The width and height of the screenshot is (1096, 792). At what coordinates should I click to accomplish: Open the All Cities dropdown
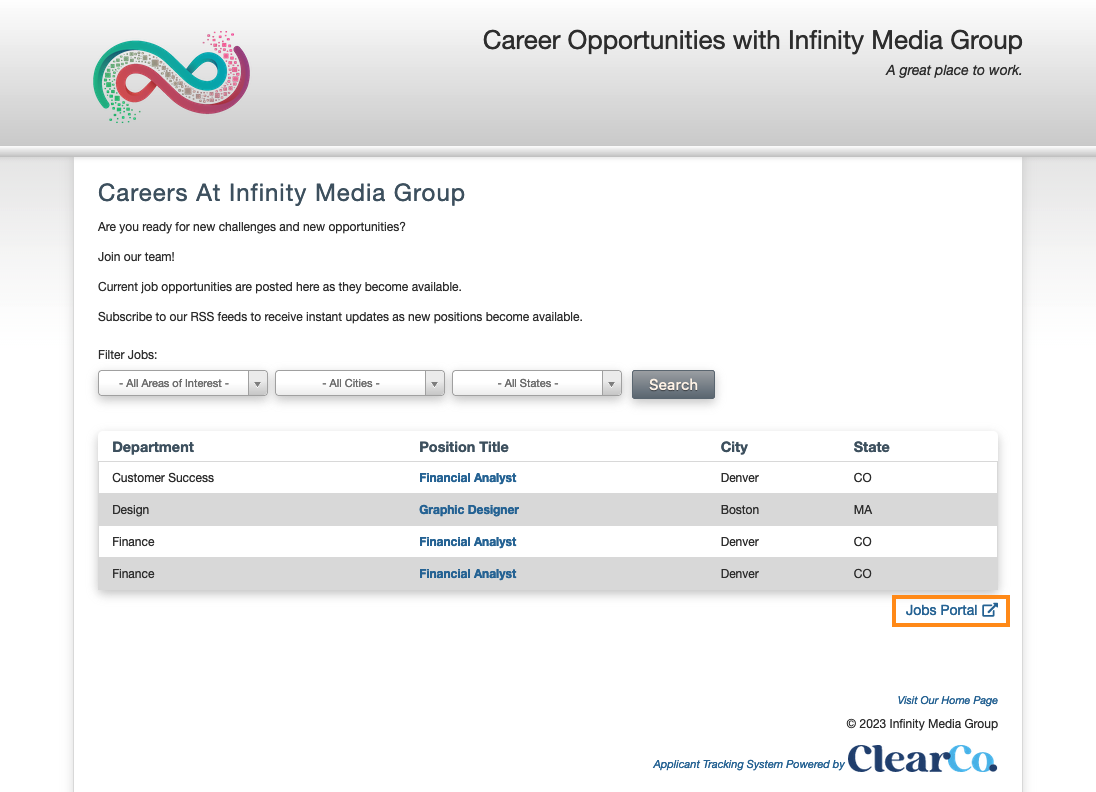(359, 383)
